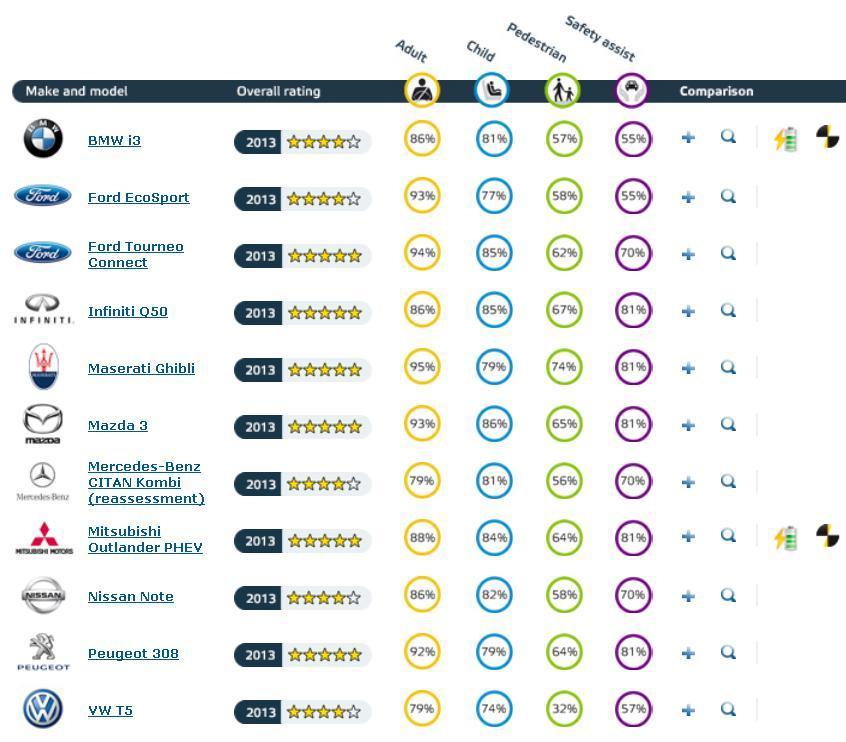The image size is (846, 742).
Task: Open the Infiniti Q50 link
Action: [127, 311]
